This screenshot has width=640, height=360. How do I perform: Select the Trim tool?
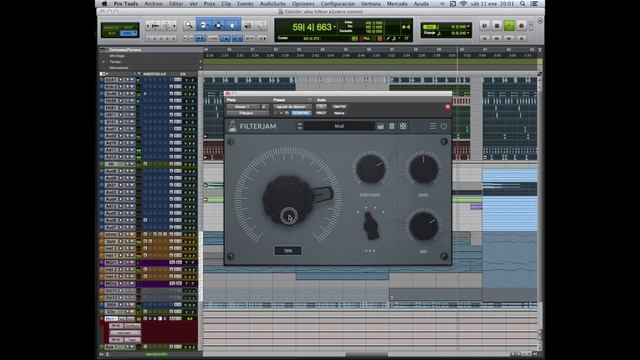pos(204,25)
